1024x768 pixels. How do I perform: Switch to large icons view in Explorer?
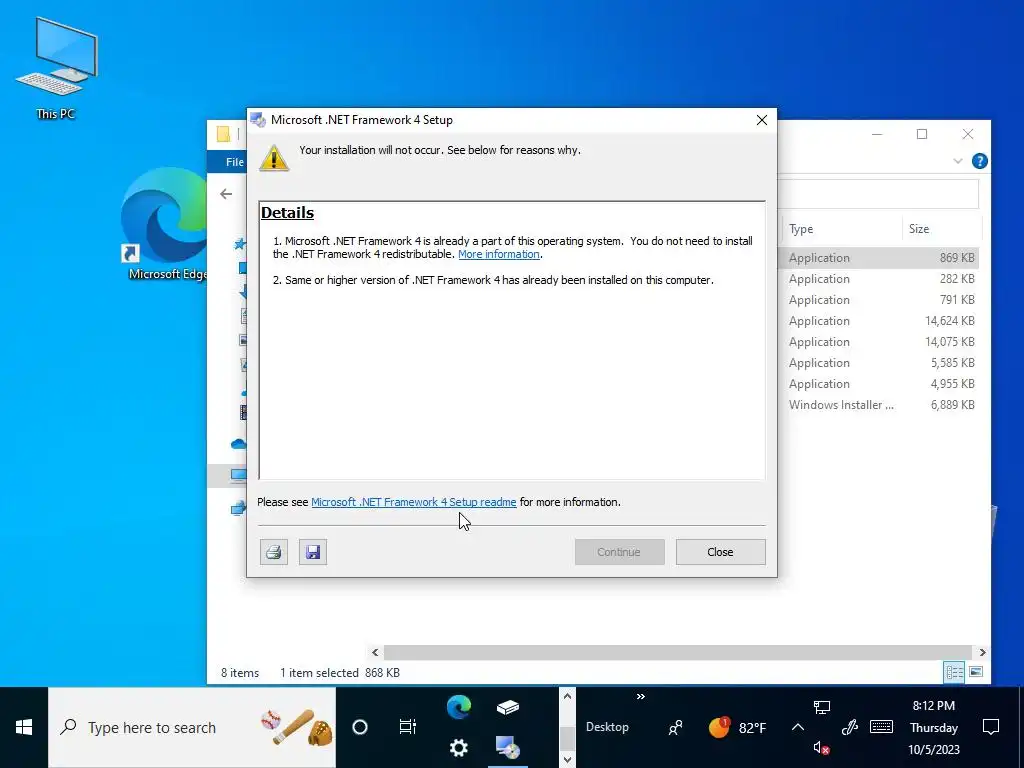[x=976, y=672]
